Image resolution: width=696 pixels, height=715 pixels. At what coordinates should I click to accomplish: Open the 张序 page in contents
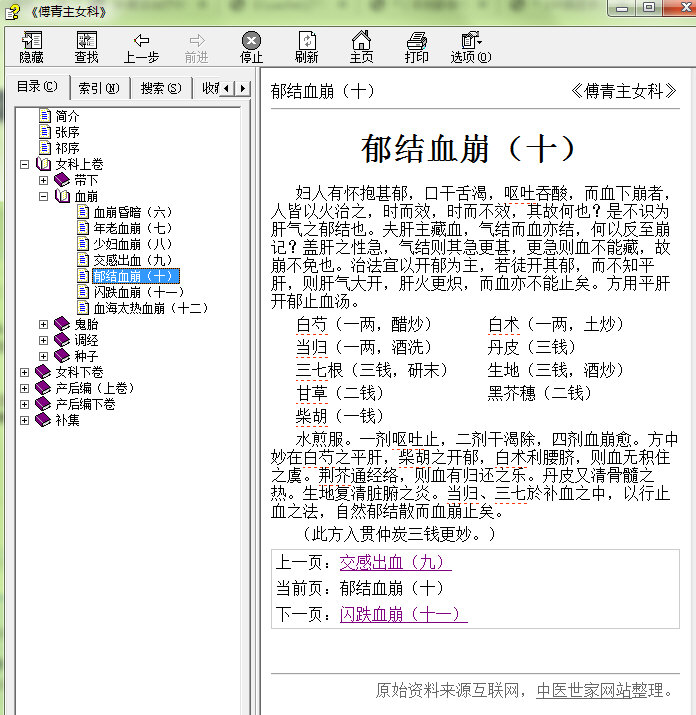coord(67,132)
